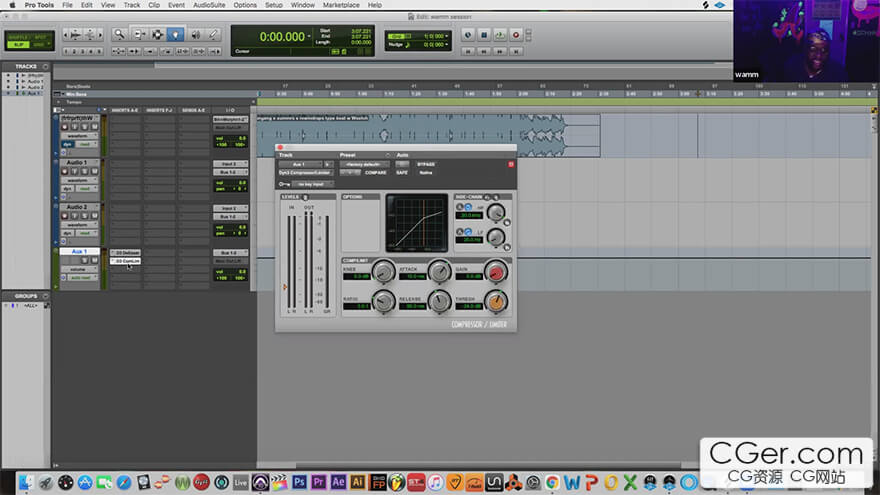Open the AudioSuite menu

click(209, 5)
